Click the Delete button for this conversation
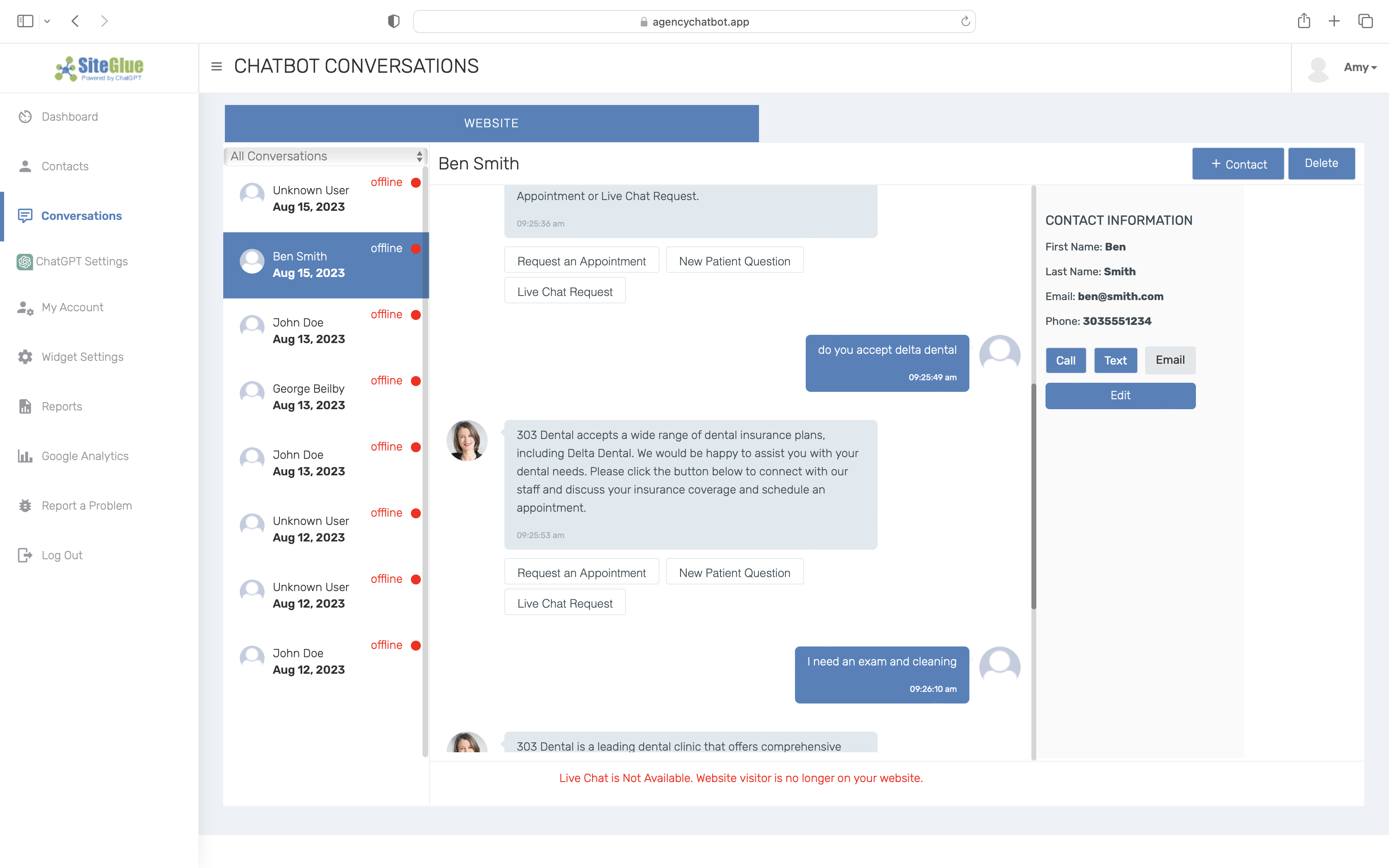 click(1321, 163)
